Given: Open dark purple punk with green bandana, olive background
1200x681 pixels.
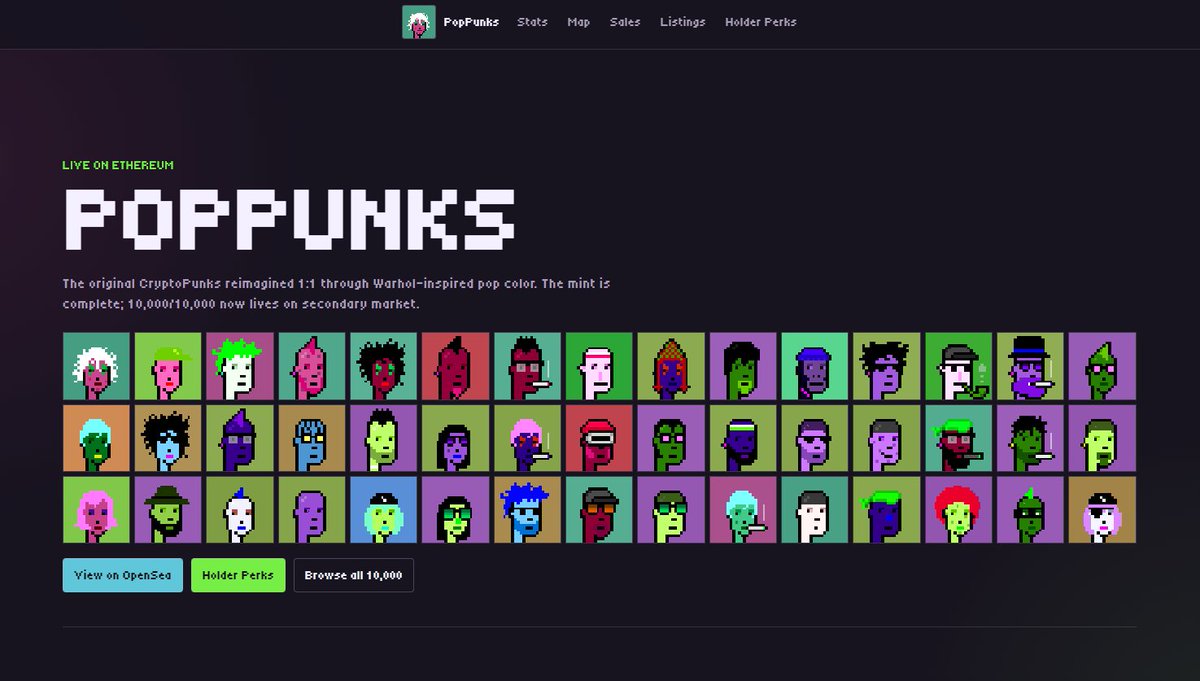Looking at the screenshot, I should [887, 510].
